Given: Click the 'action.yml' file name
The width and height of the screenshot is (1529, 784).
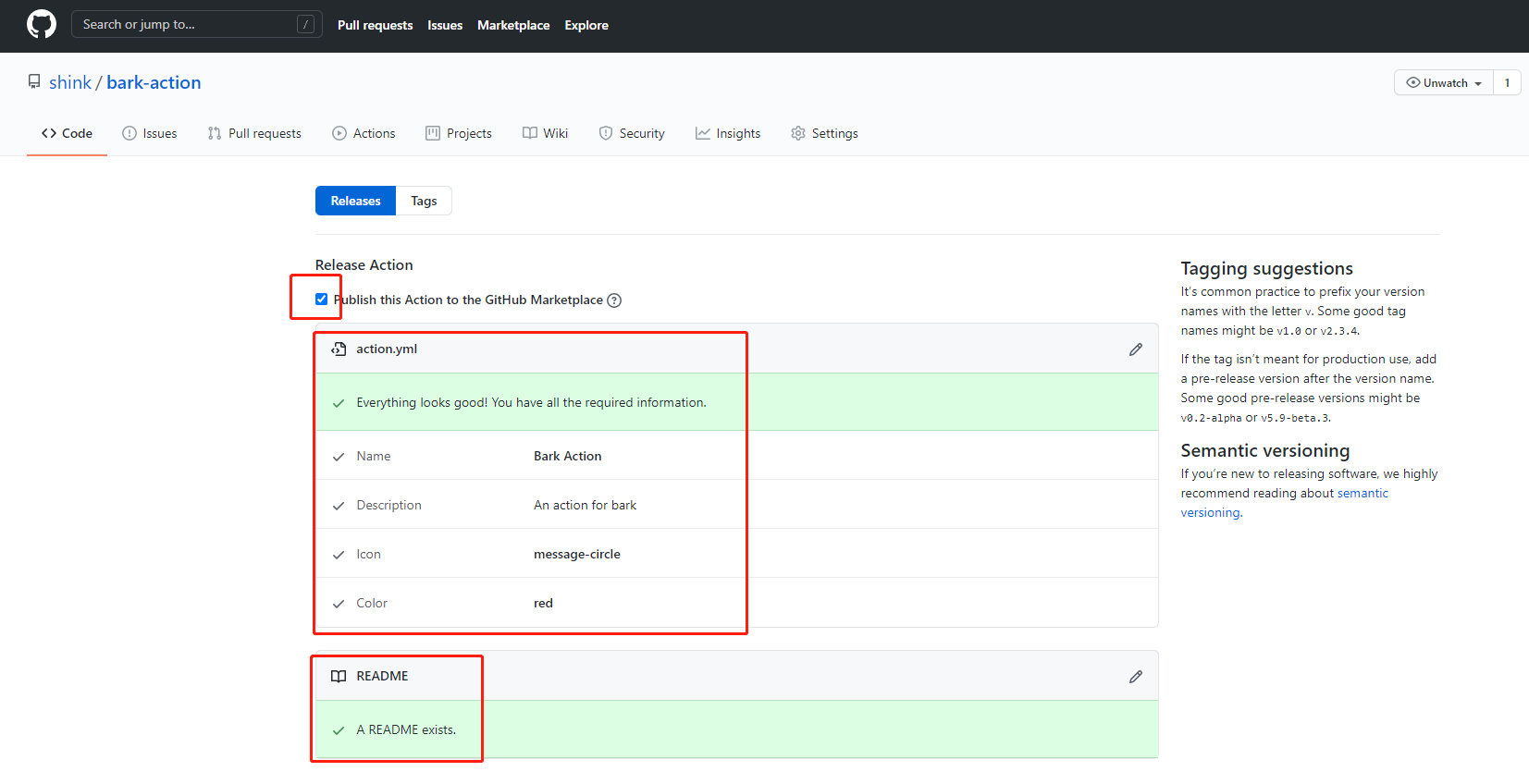Looking at the screenshot, I should pyautogui.click(x=387, y=349).
